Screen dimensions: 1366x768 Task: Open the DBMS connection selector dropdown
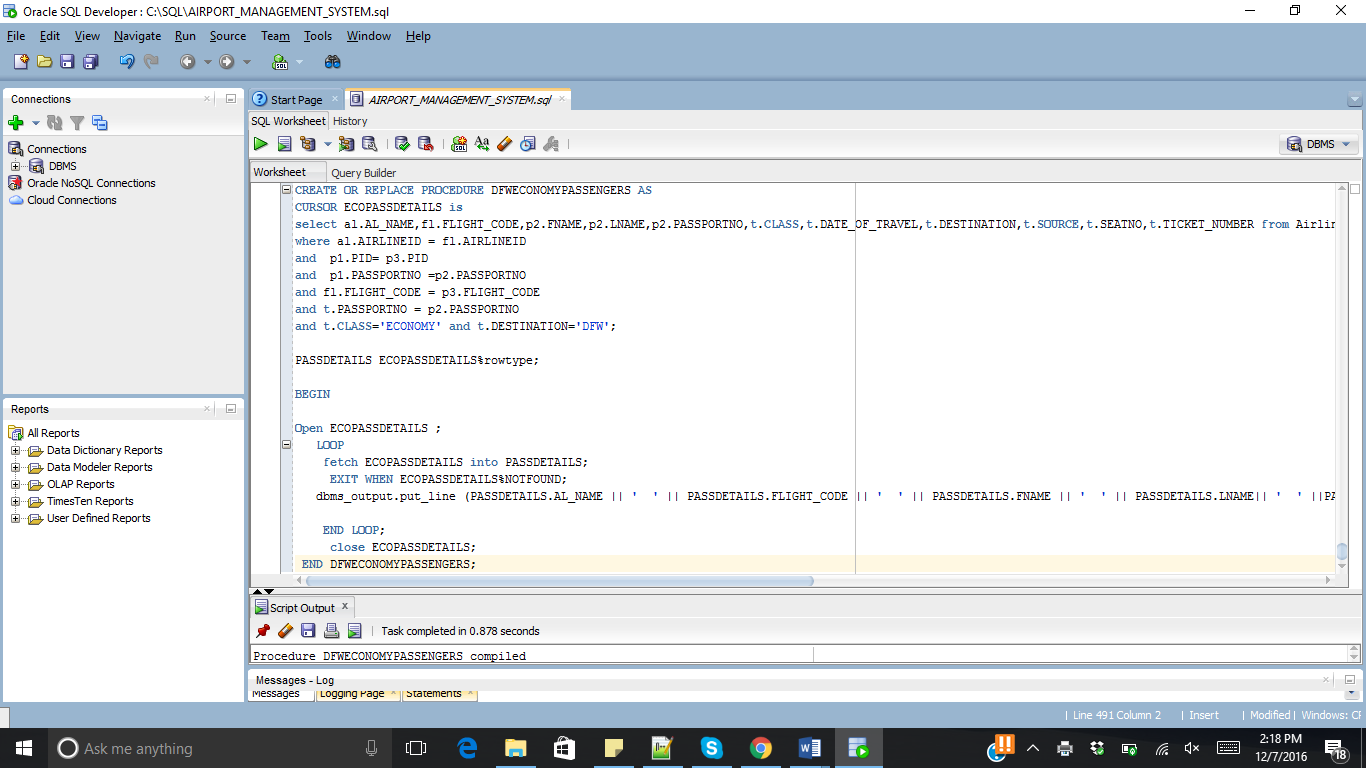click(x=1319, y=144)
